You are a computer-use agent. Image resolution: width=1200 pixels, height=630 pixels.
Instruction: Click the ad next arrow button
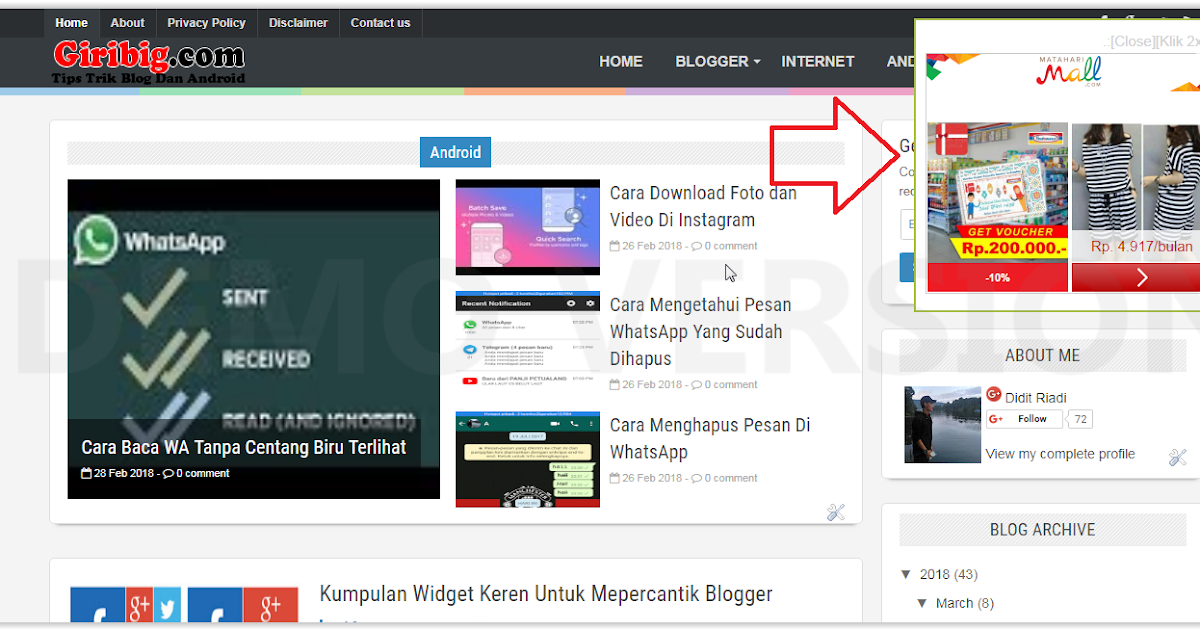click(x=1141, y=277)
